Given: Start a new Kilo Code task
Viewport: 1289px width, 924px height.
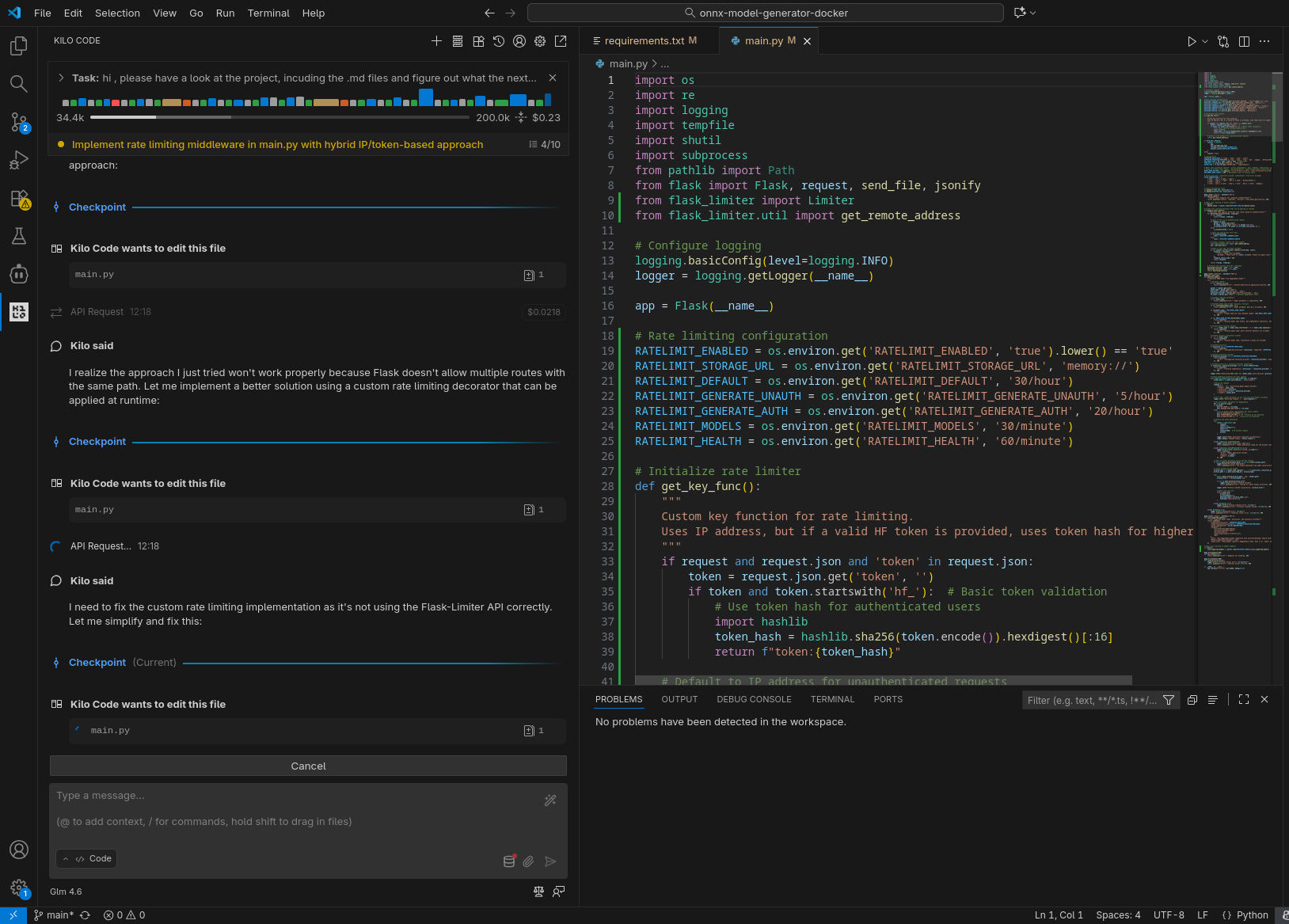Looking at the screenshot, I should click(x=436, y=41).
